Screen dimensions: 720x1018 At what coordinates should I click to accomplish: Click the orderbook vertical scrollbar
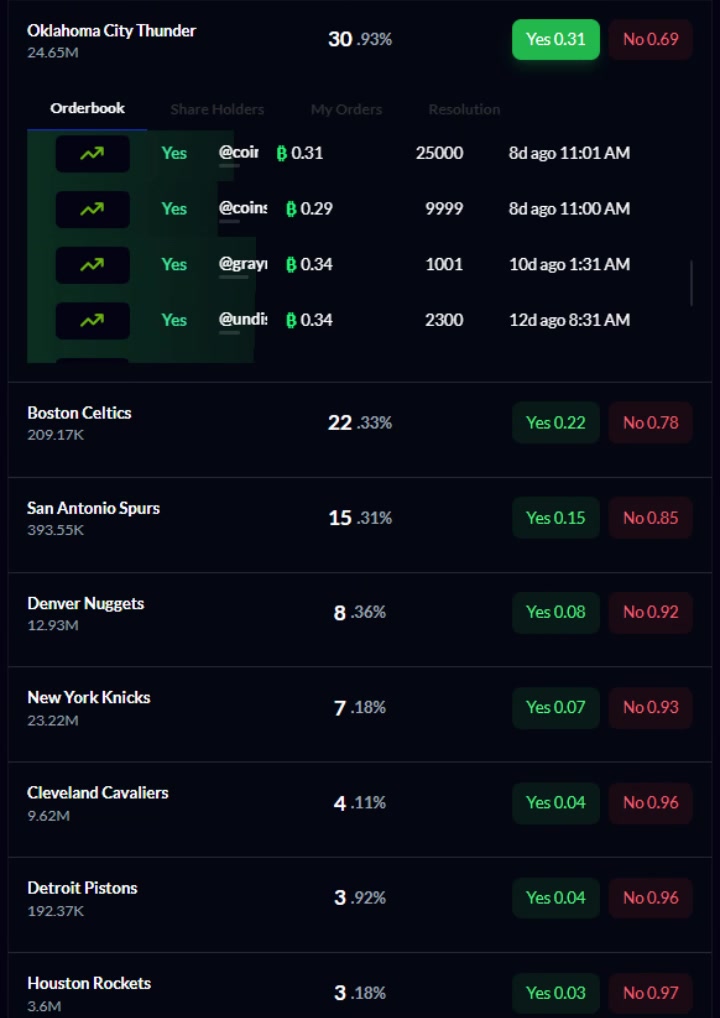[691, 283]
